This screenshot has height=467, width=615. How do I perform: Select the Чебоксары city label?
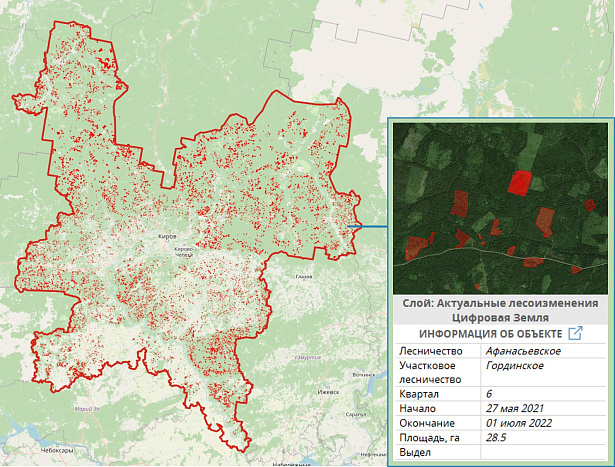click(x=57, y=451)
